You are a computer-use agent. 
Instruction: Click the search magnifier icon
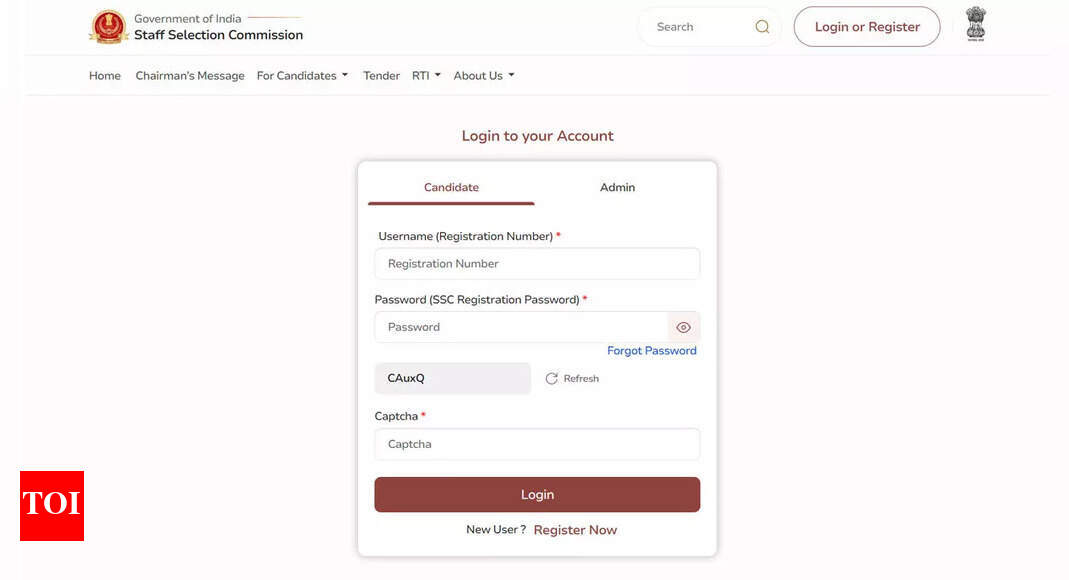click(x=762, y=27)
